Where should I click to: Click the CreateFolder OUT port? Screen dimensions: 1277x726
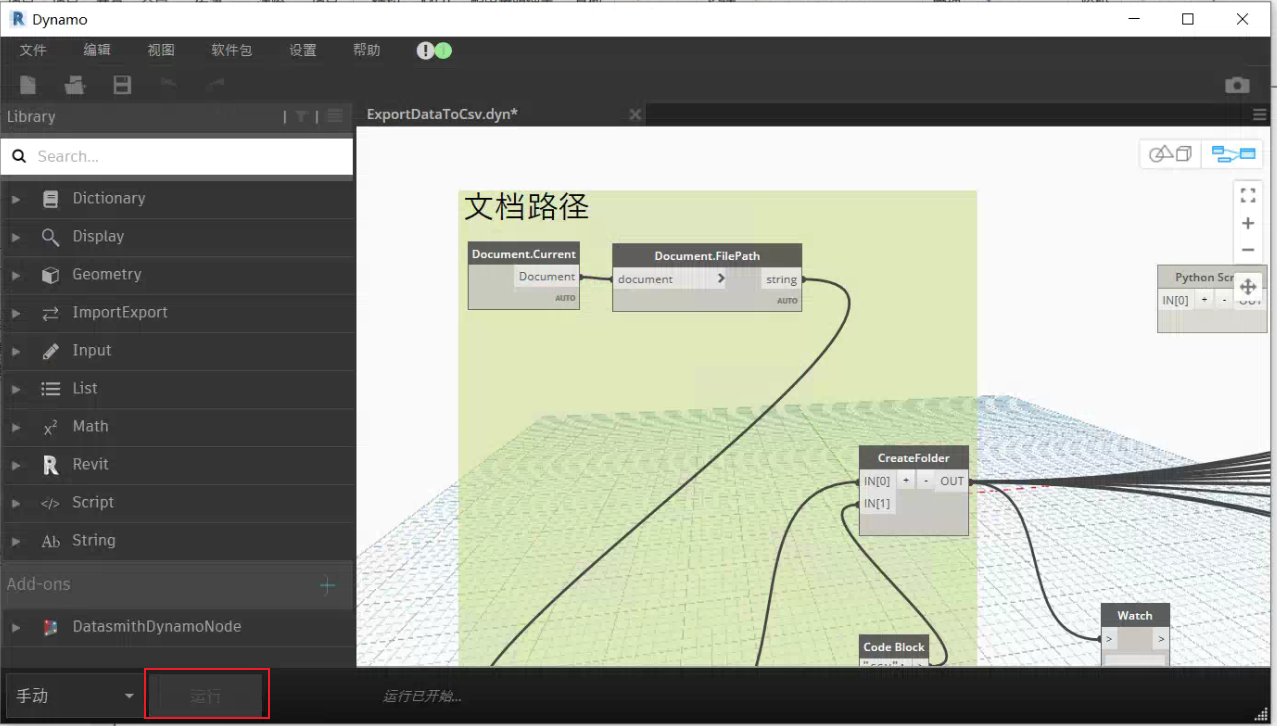pos(952,481)
